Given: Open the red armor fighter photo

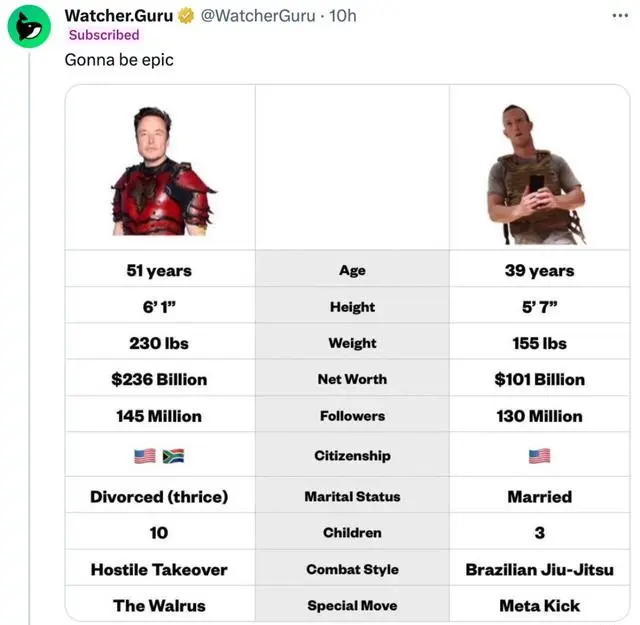Looking at the screenshot, I should 160,170.
